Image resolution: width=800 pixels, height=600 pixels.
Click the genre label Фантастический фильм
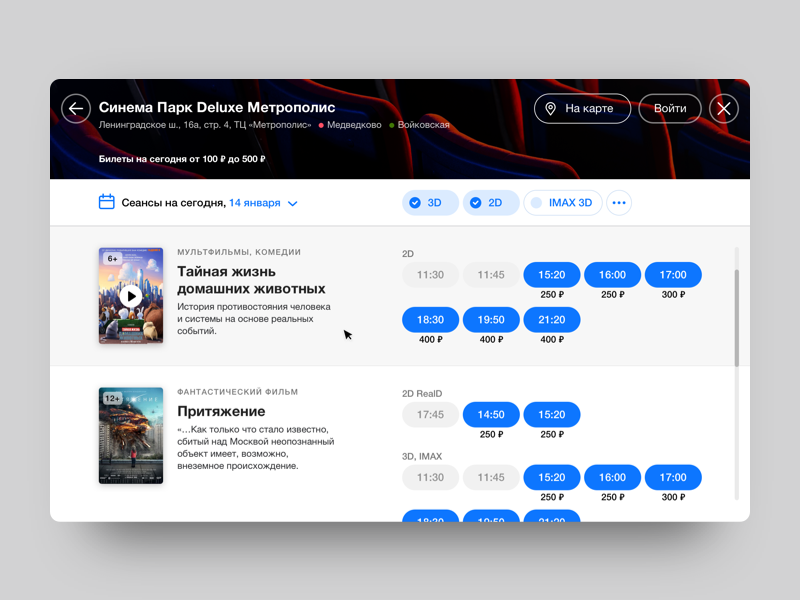237,392
